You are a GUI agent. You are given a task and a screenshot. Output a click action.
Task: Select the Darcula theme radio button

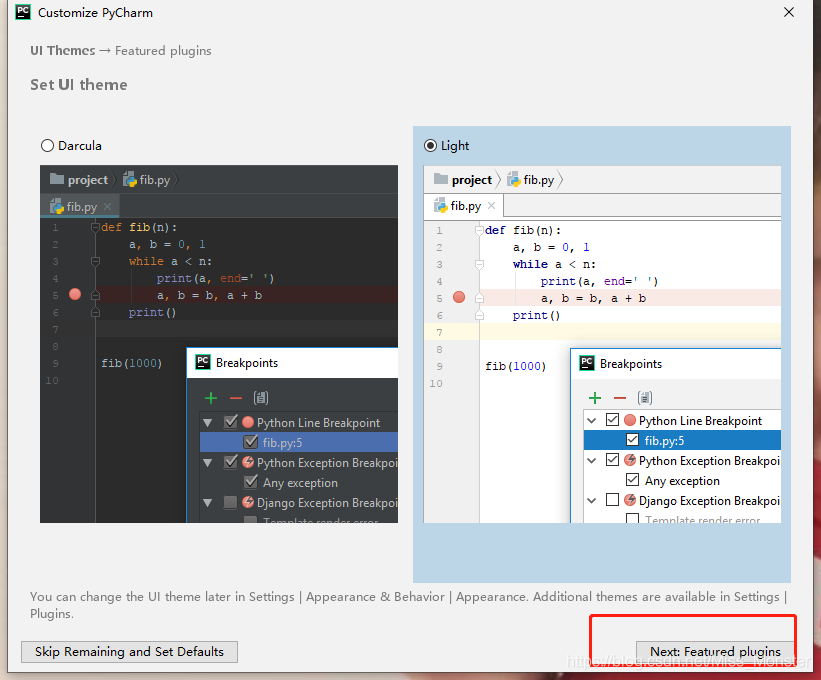47,146
